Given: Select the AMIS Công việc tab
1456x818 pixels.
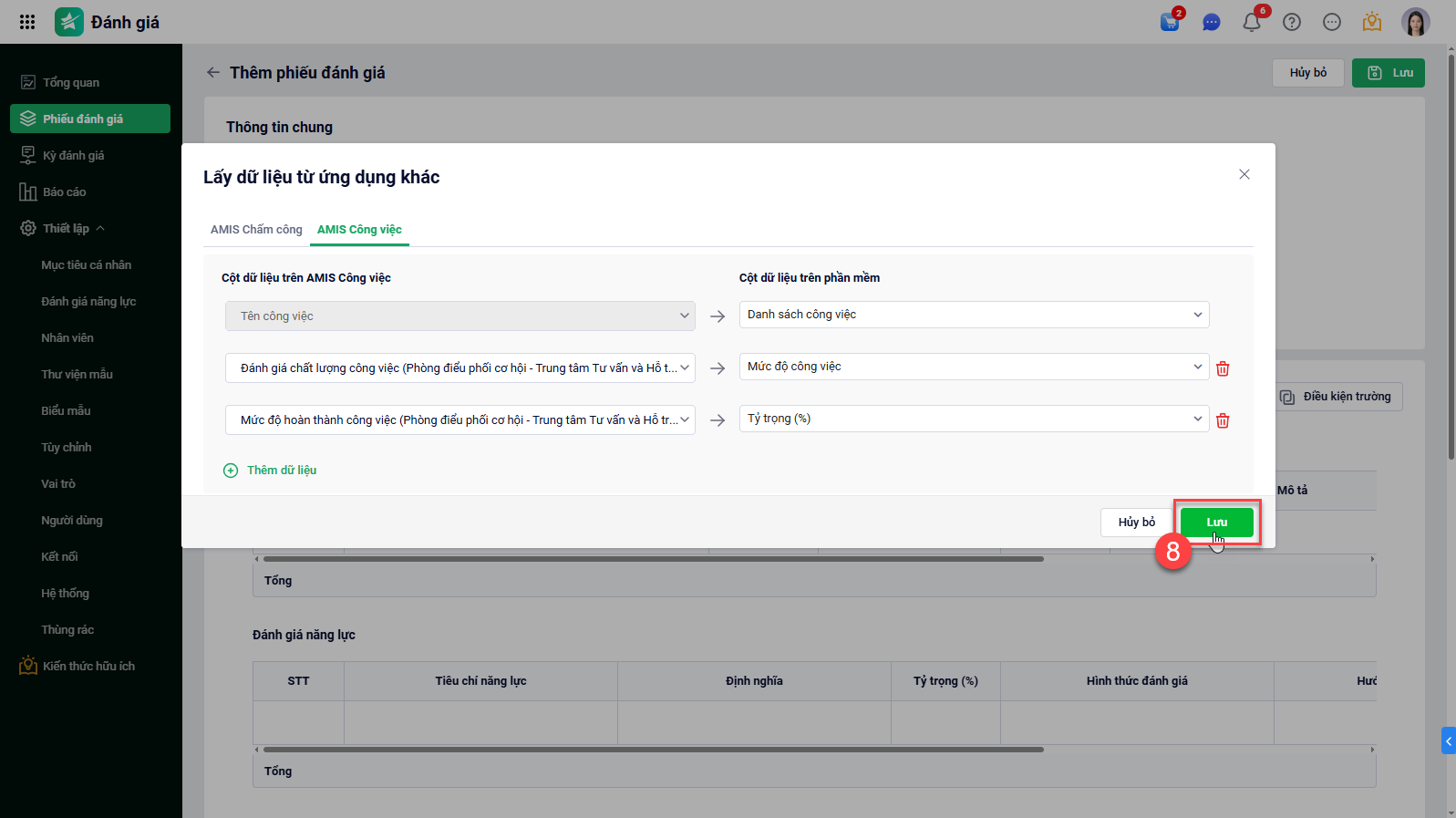Looking at the screenshot, I should 359,230.
